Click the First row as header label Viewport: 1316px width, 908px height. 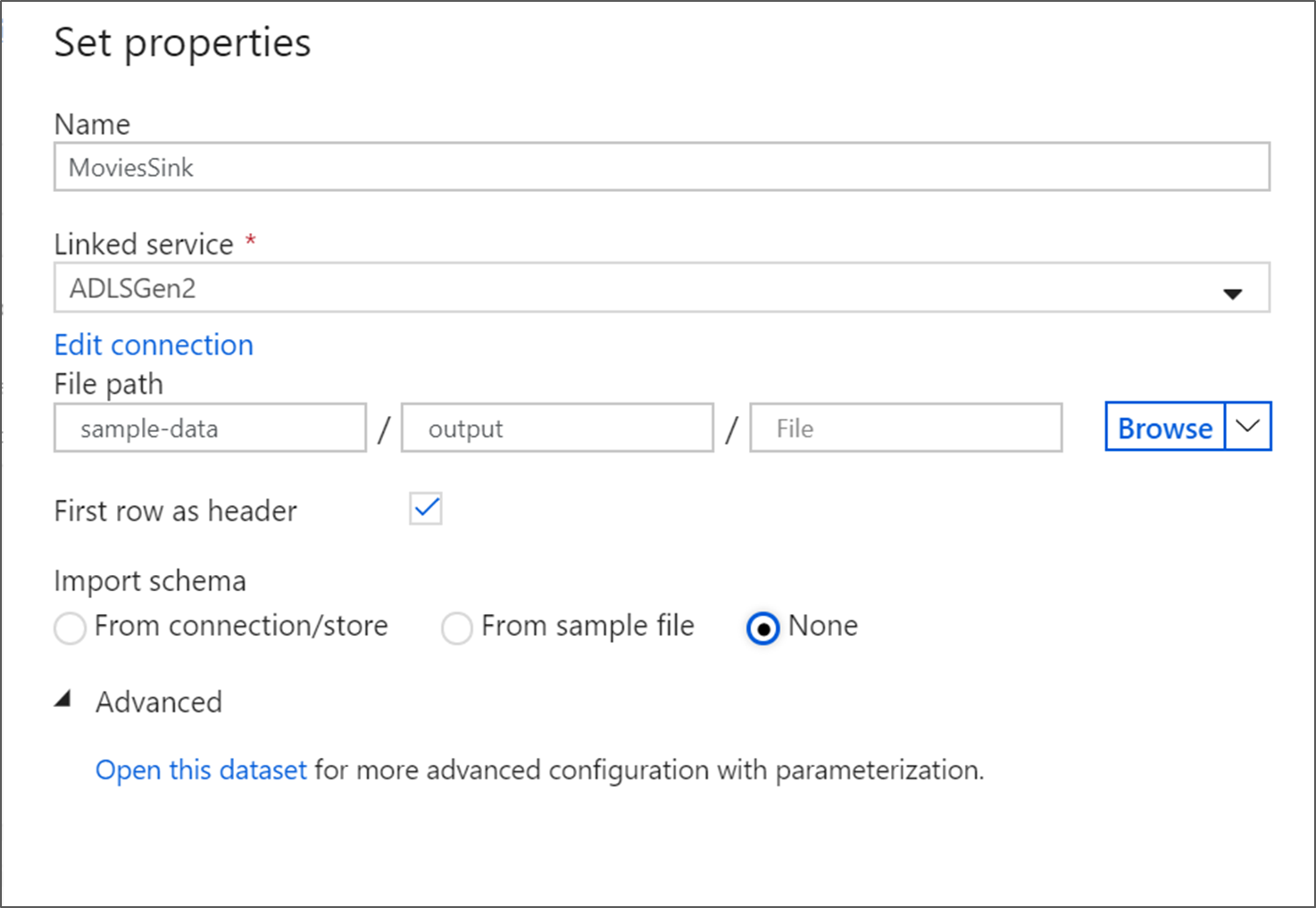tap(175, 511)
